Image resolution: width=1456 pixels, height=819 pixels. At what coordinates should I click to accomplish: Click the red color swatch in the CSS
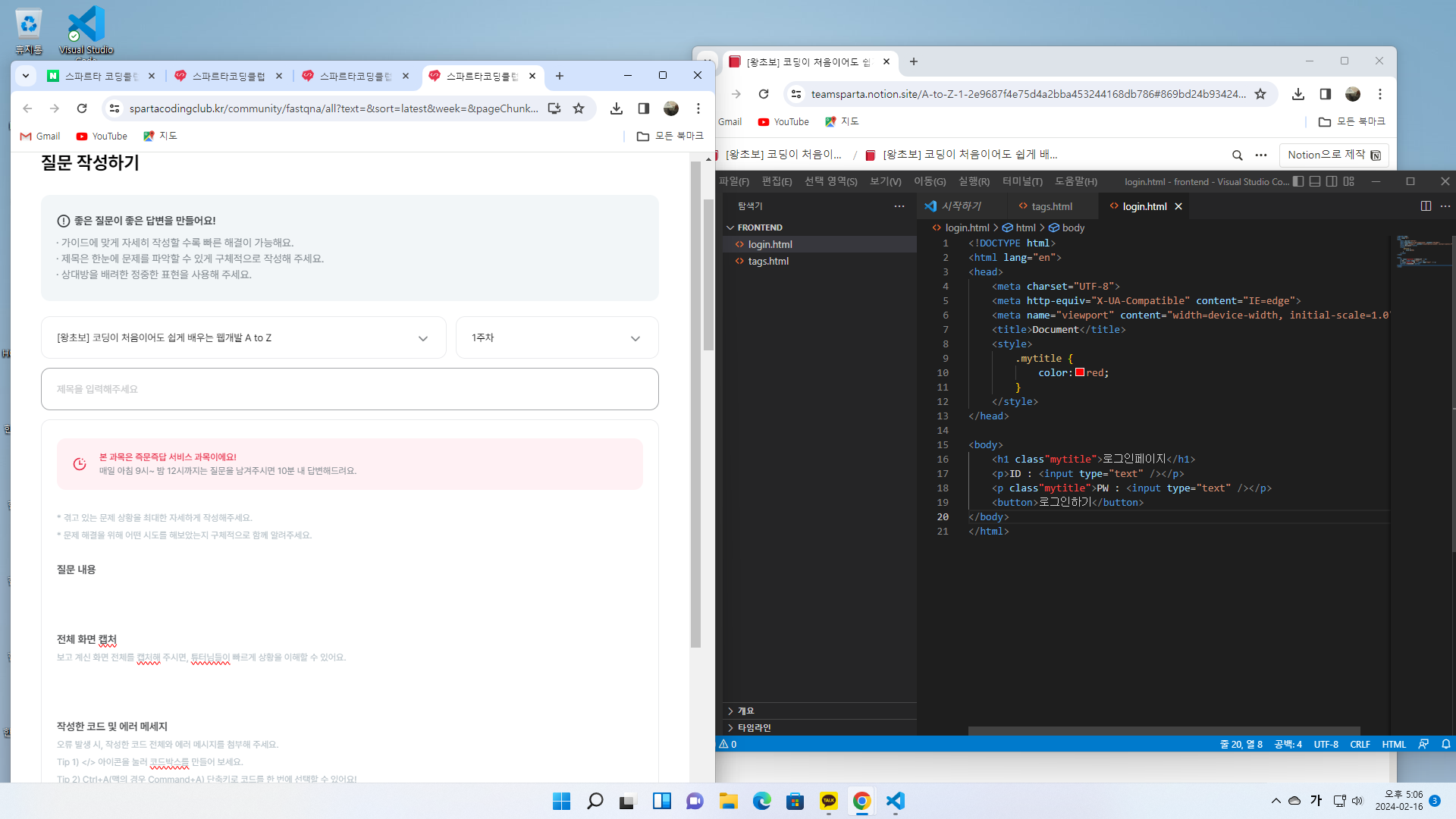[1080, 372]
